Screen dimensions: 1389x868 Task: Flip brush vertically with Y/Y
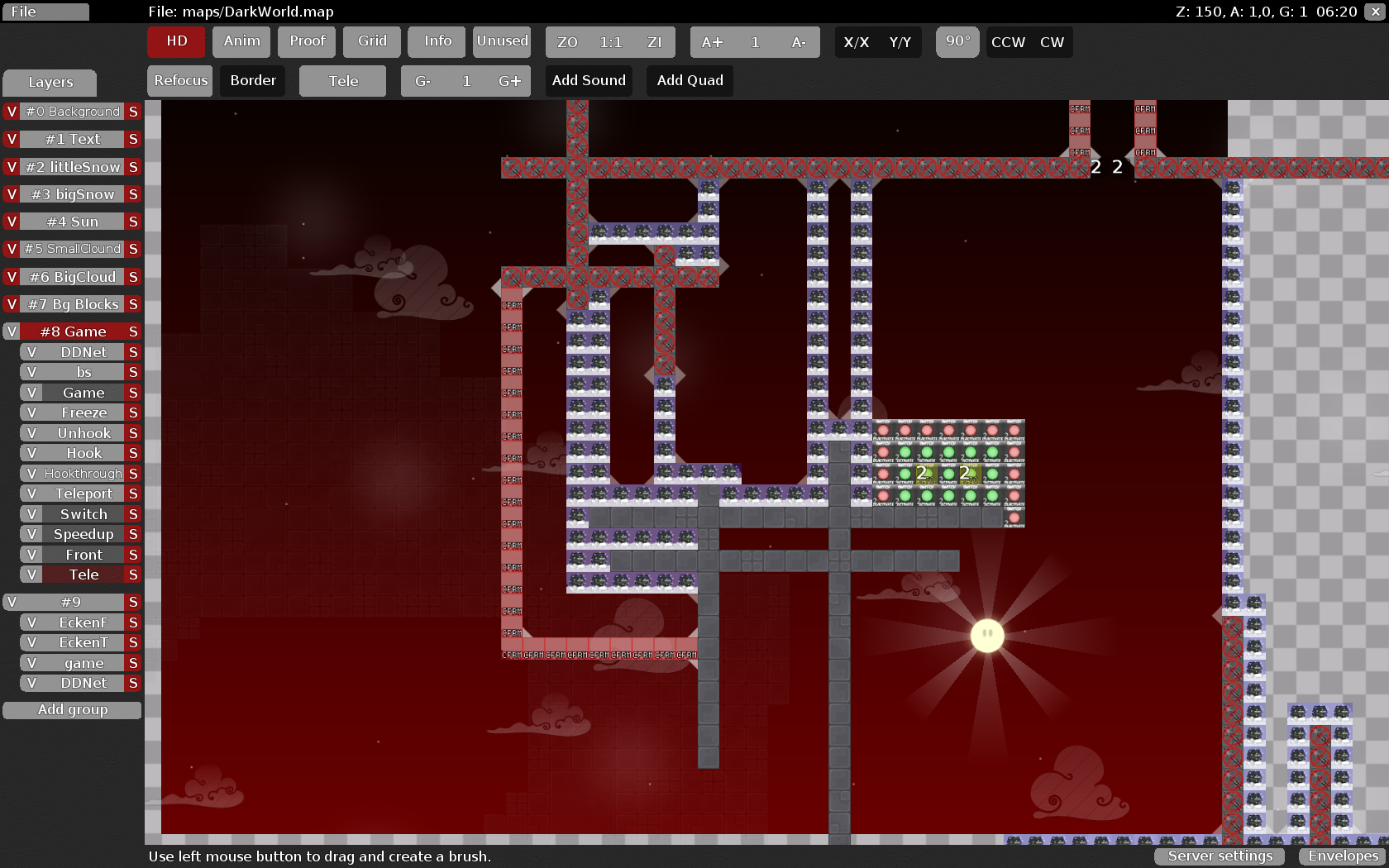(900, 42)
